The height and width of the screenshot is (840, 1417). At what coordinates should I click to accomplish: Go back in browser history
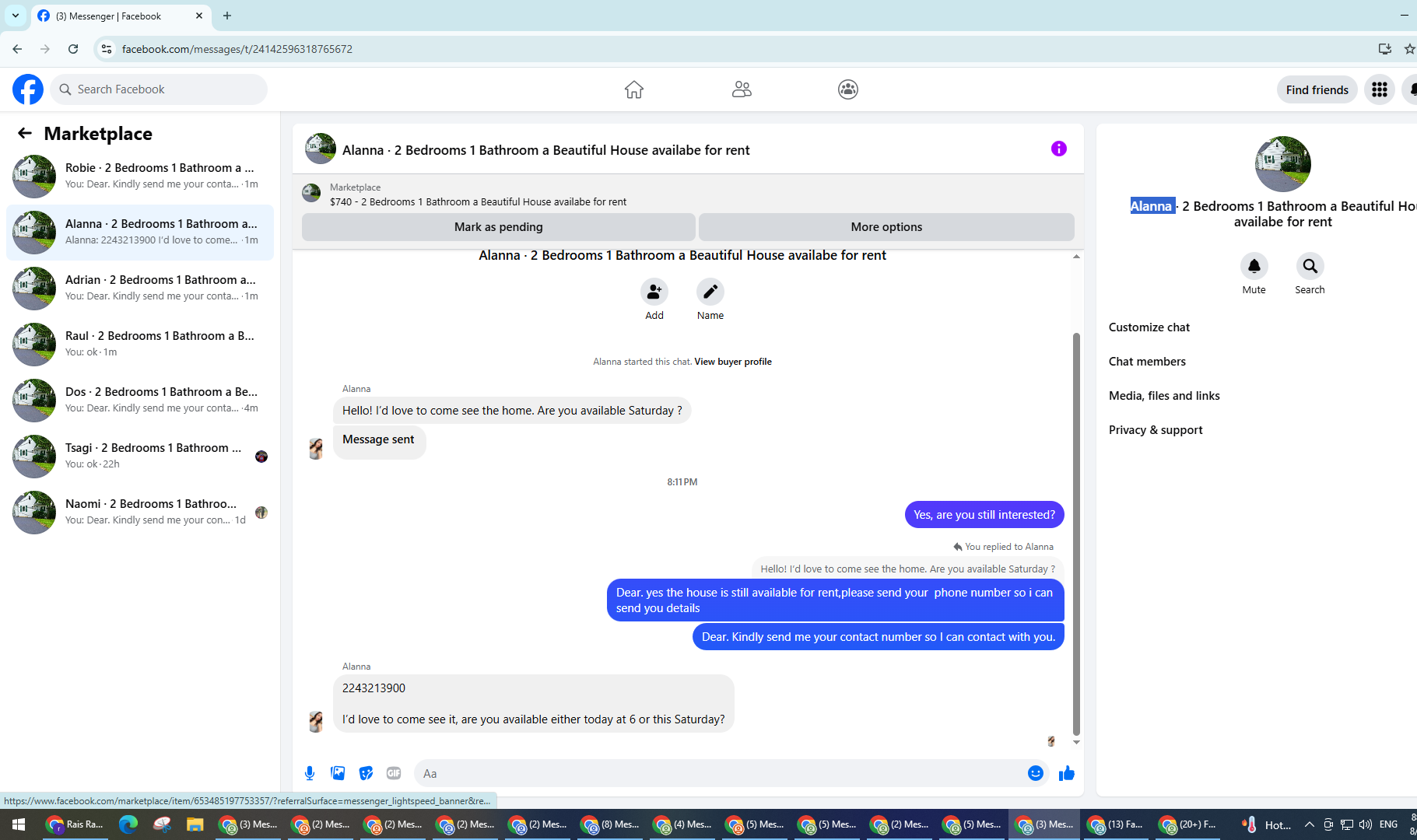(x=17, y=49)
